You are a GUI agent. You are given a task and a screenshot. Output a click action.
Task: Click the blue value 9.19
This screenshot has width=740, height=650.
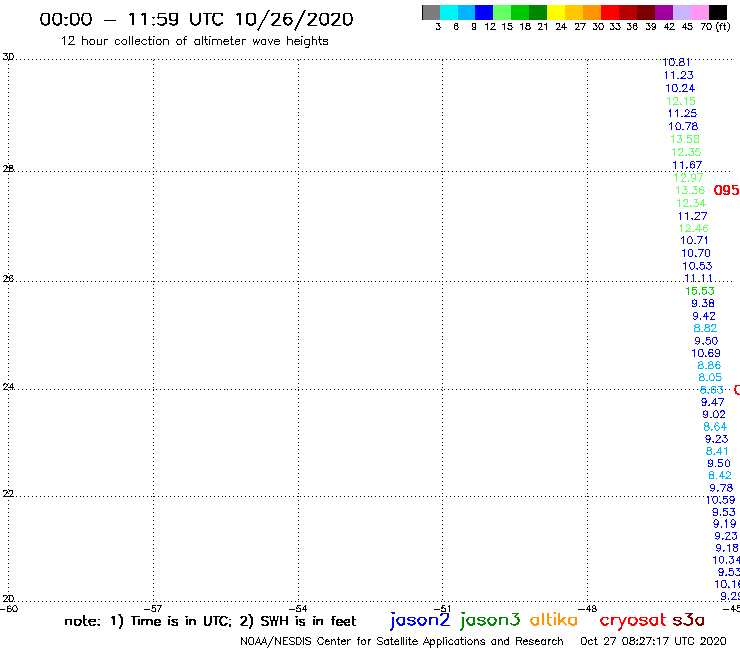pos(724,524)
